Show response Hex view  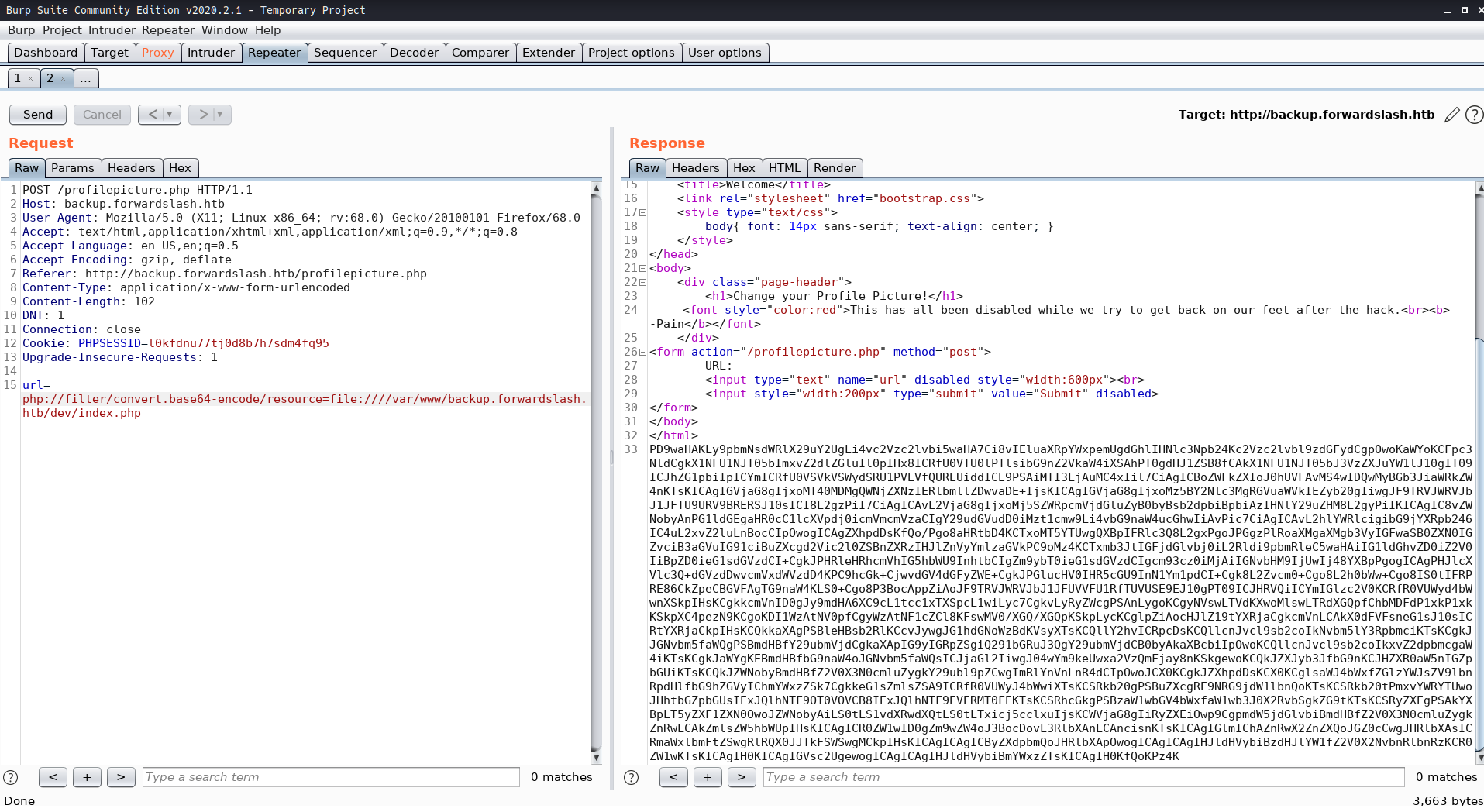(x=744, y=168)
